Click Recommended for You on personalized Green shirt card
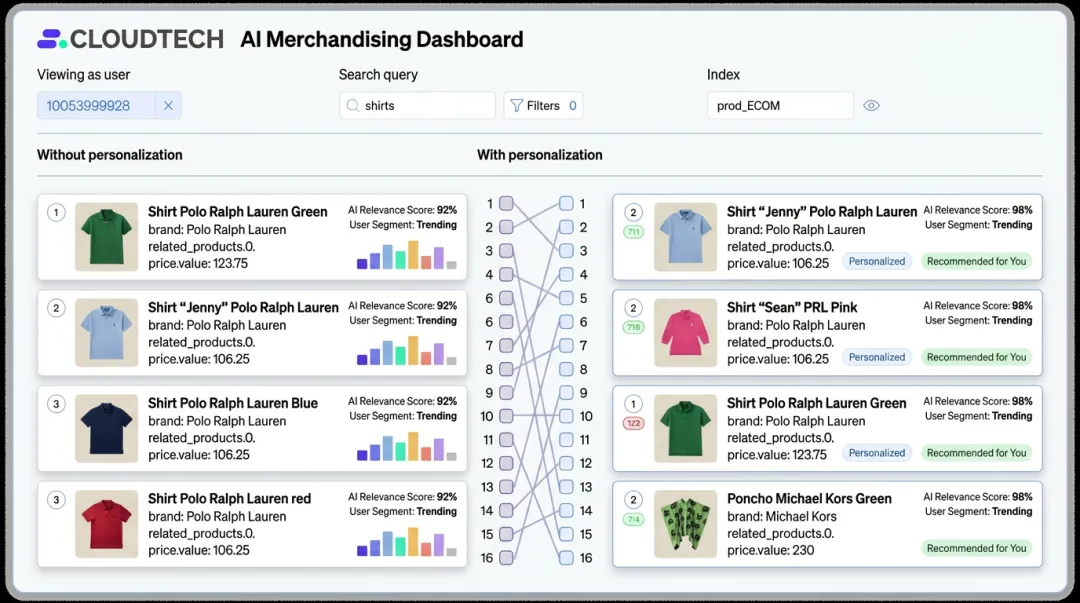Image resolution: width=1080 pixels, height=603 pixels. click(976, 453)
